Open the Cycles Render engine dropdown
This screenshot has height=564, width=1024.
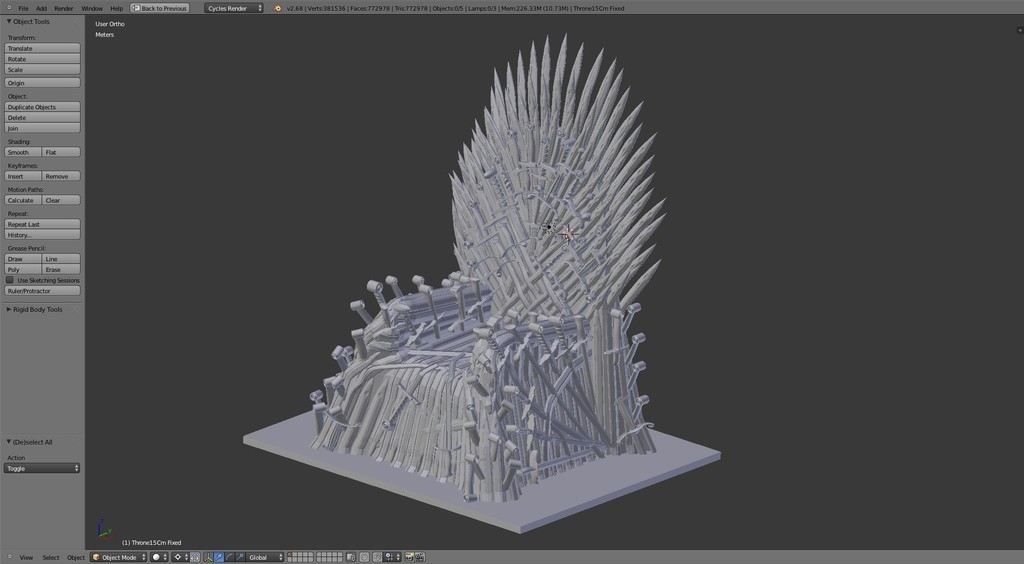pyautogui.click(x=234, y=8)
